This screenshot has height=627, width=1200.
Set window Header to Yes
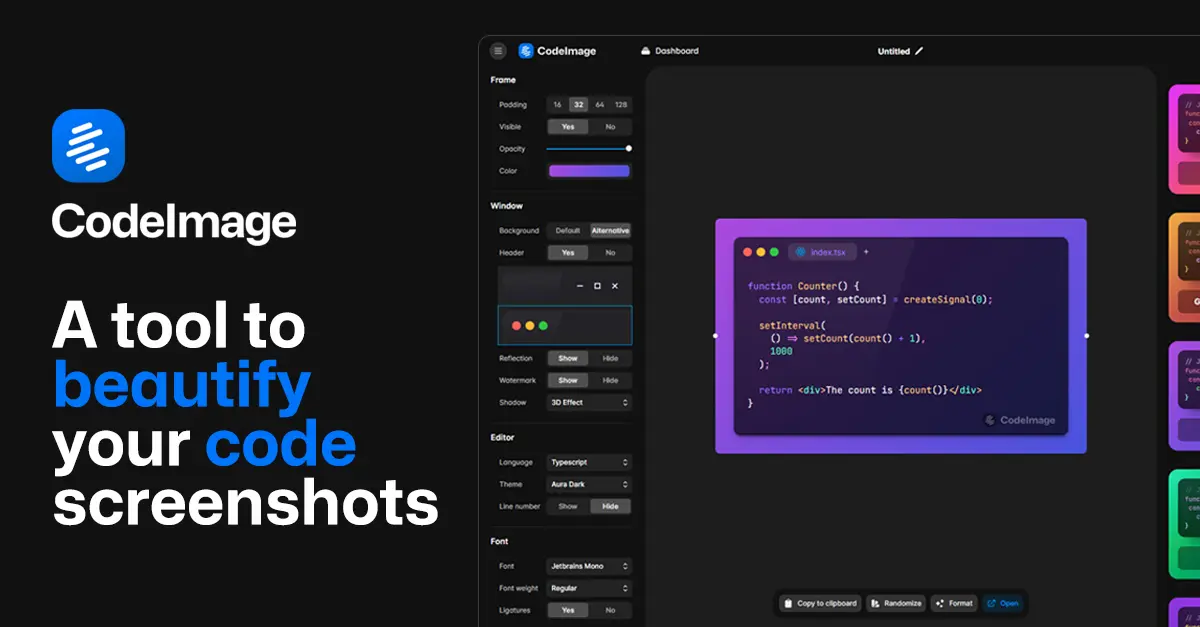[568, 252]
